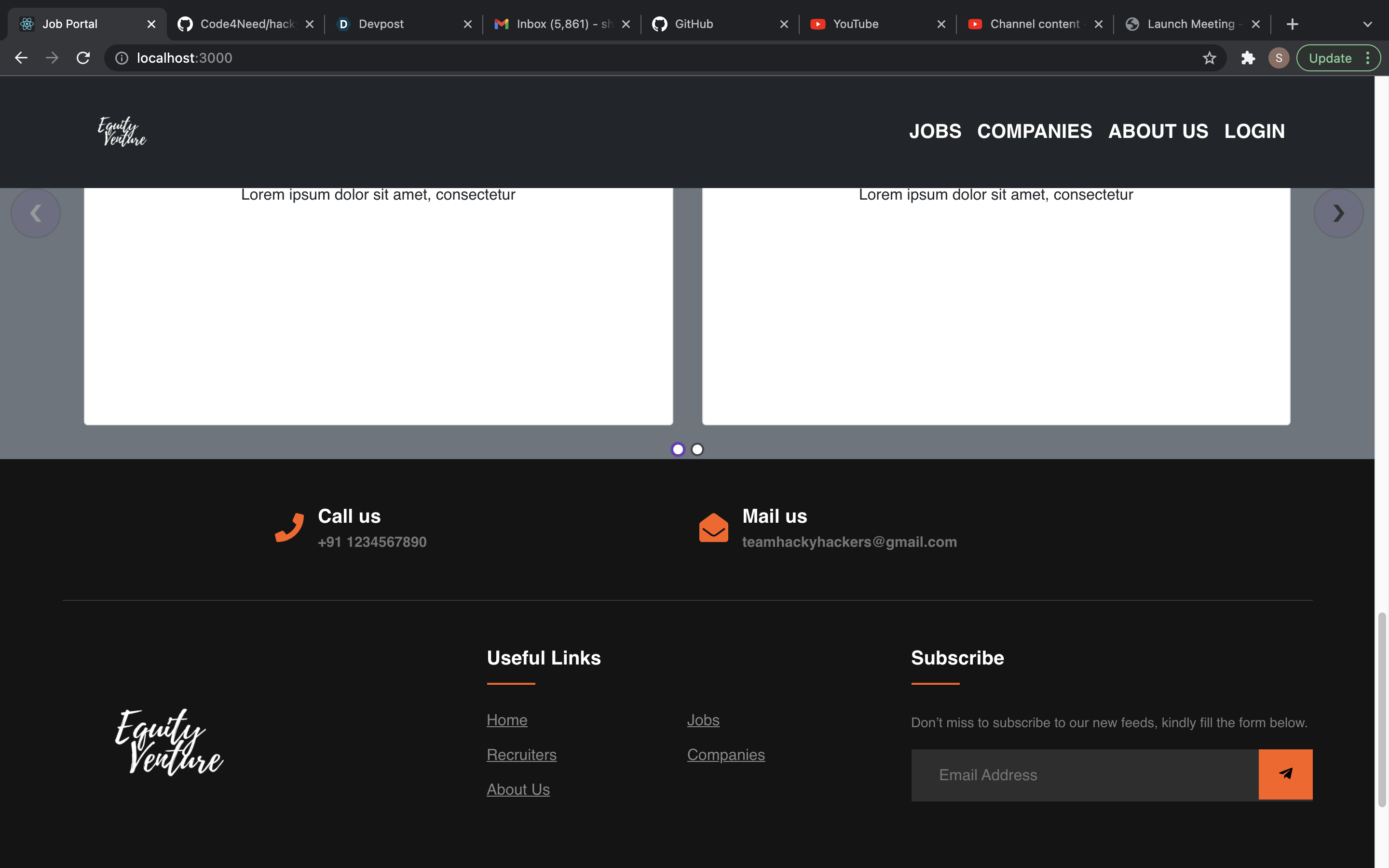Go to the previous carousel slide

[x=36, y=213]
